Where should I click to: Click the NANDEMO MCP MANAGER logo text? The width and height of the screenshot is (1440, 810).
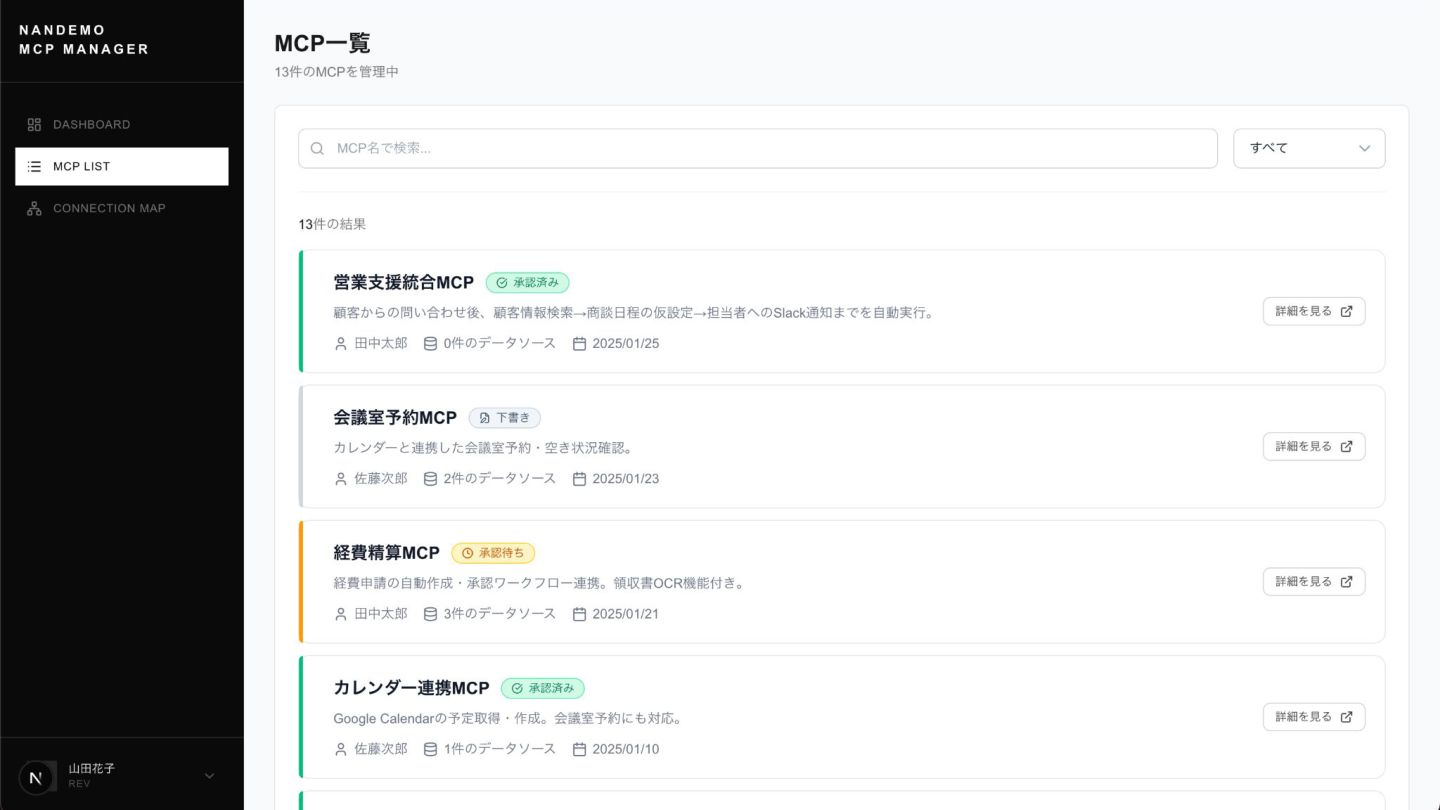[84, 40]
